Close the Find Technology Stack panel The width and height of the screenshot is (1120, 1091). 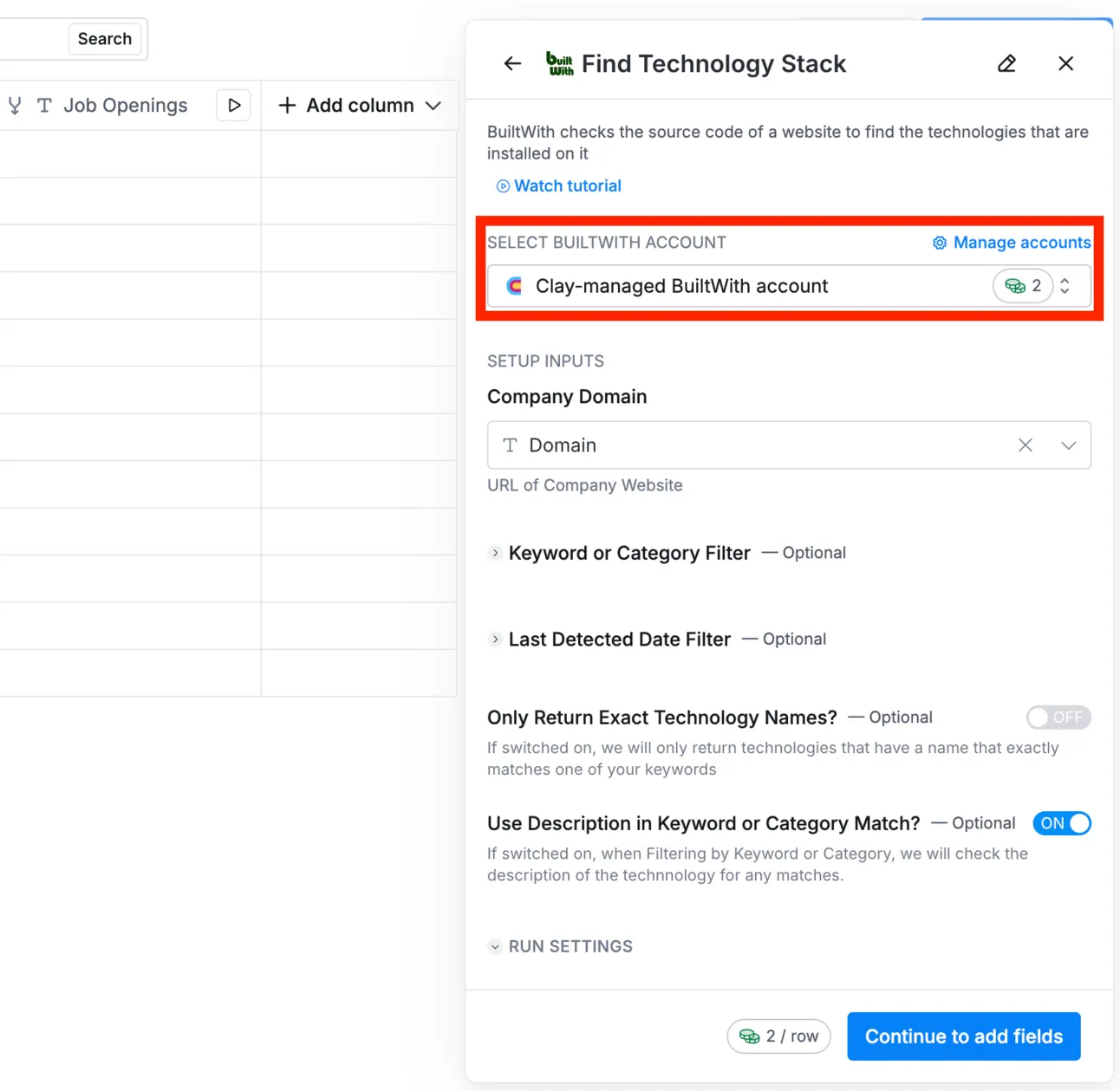point(1065,63)
